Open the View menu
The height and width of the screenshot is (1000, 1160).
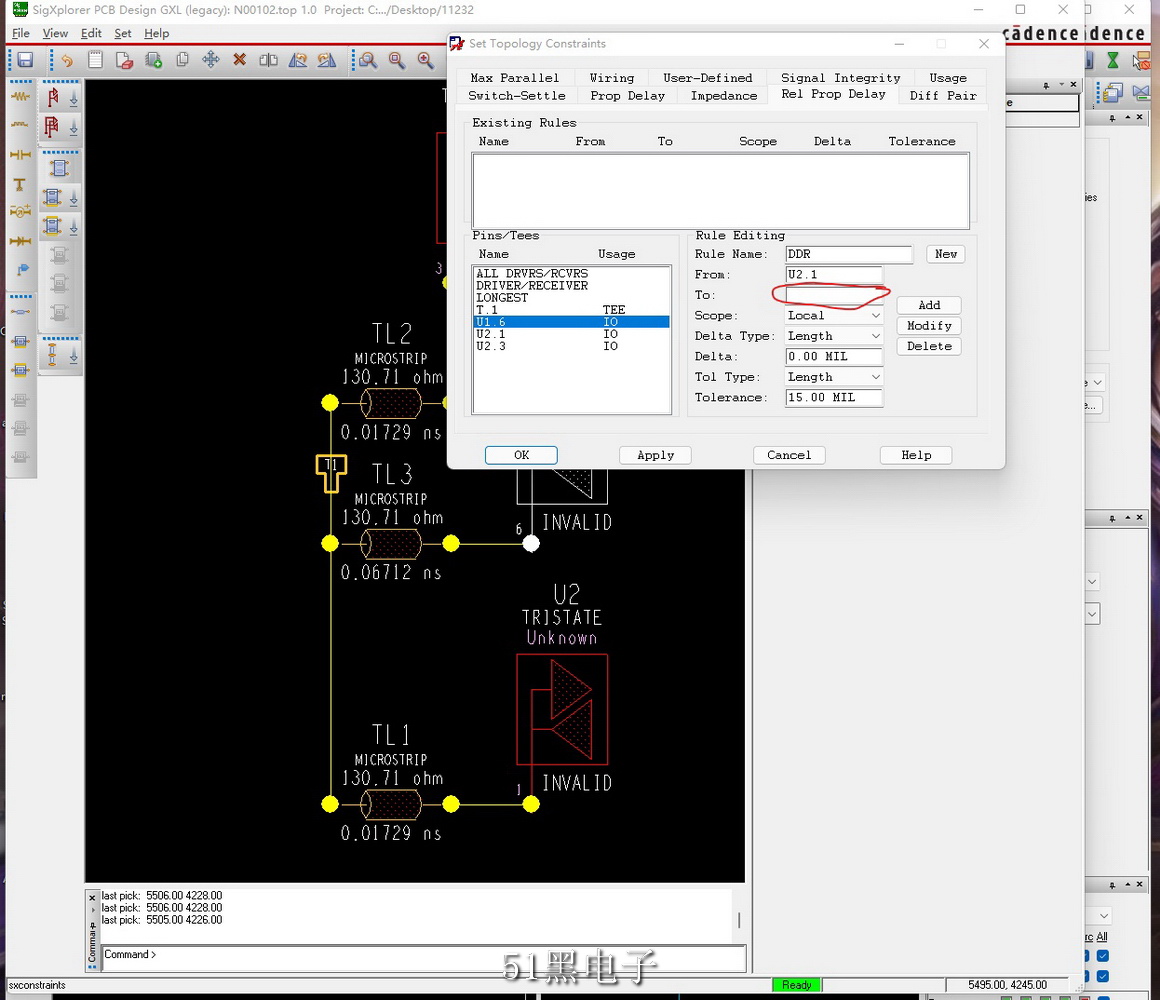(55, 33)
